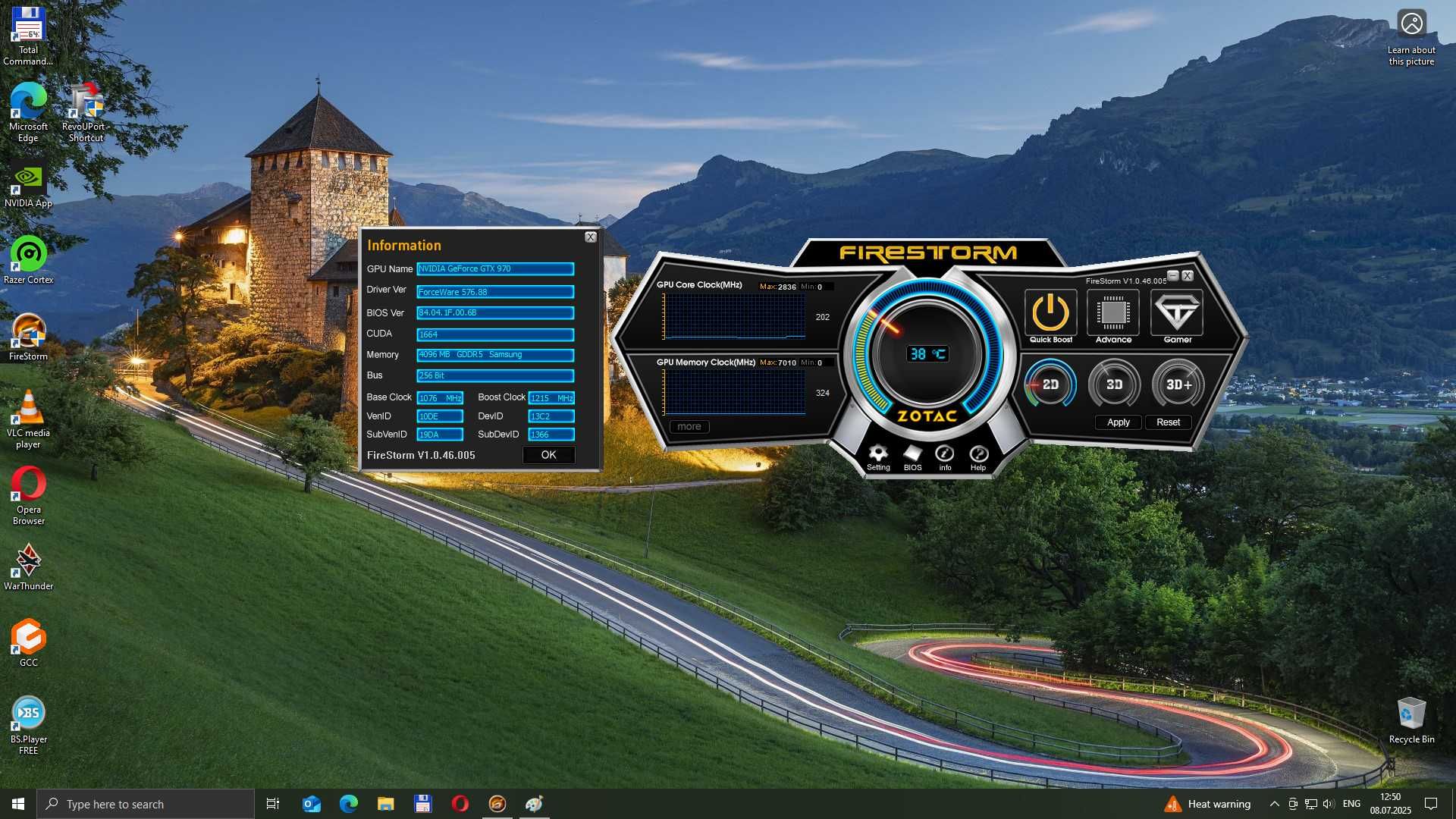Select the NVIDIA App desktop icon

click(28, 184)
